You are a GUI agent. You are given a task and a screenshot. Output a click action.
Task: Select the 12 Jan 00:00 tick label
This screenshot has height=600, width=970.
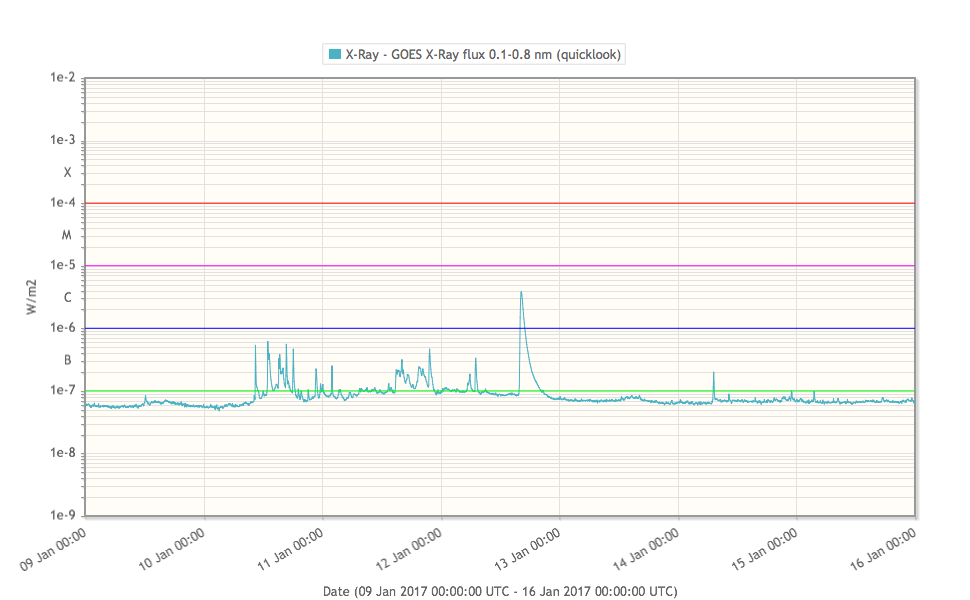(x=410, y=550)
